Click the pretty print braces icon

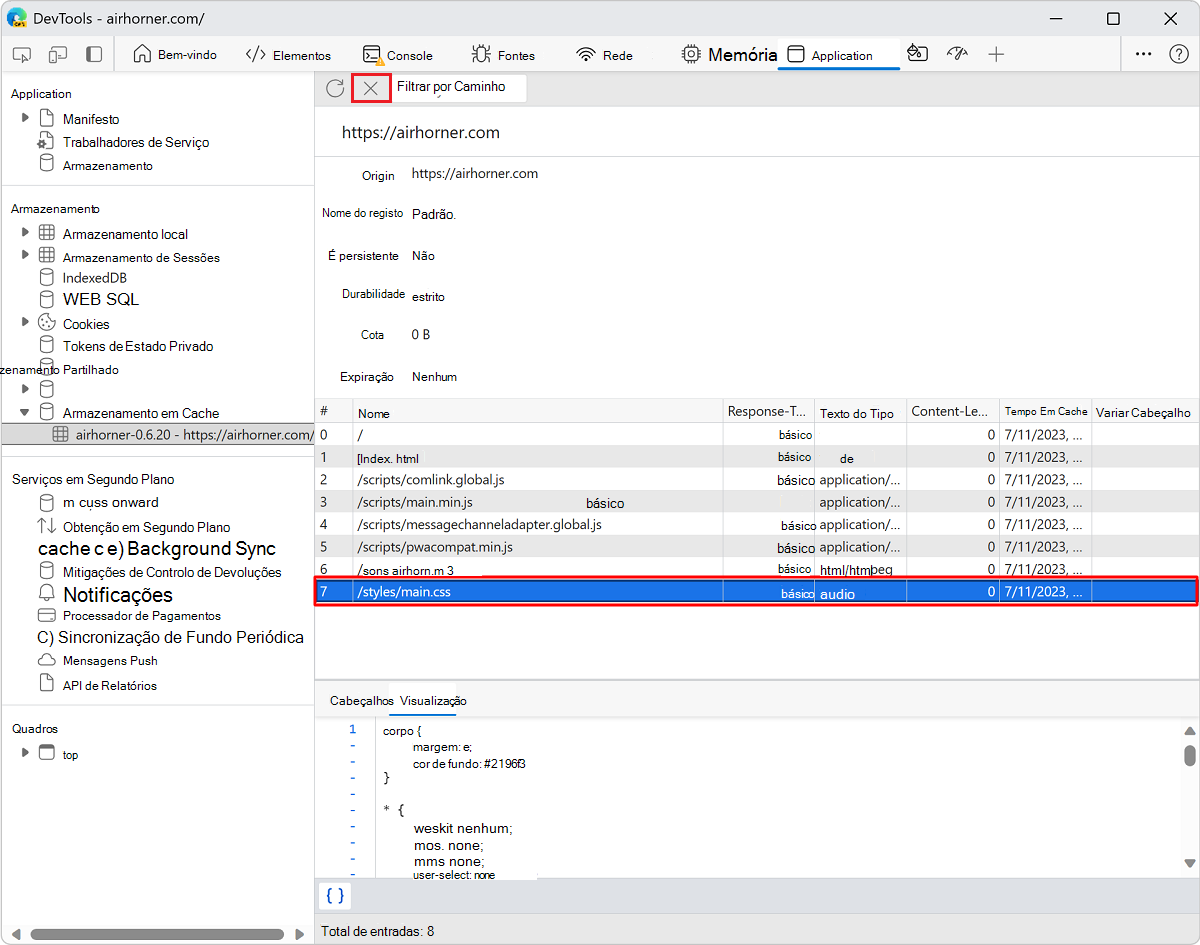coord(335,895)
